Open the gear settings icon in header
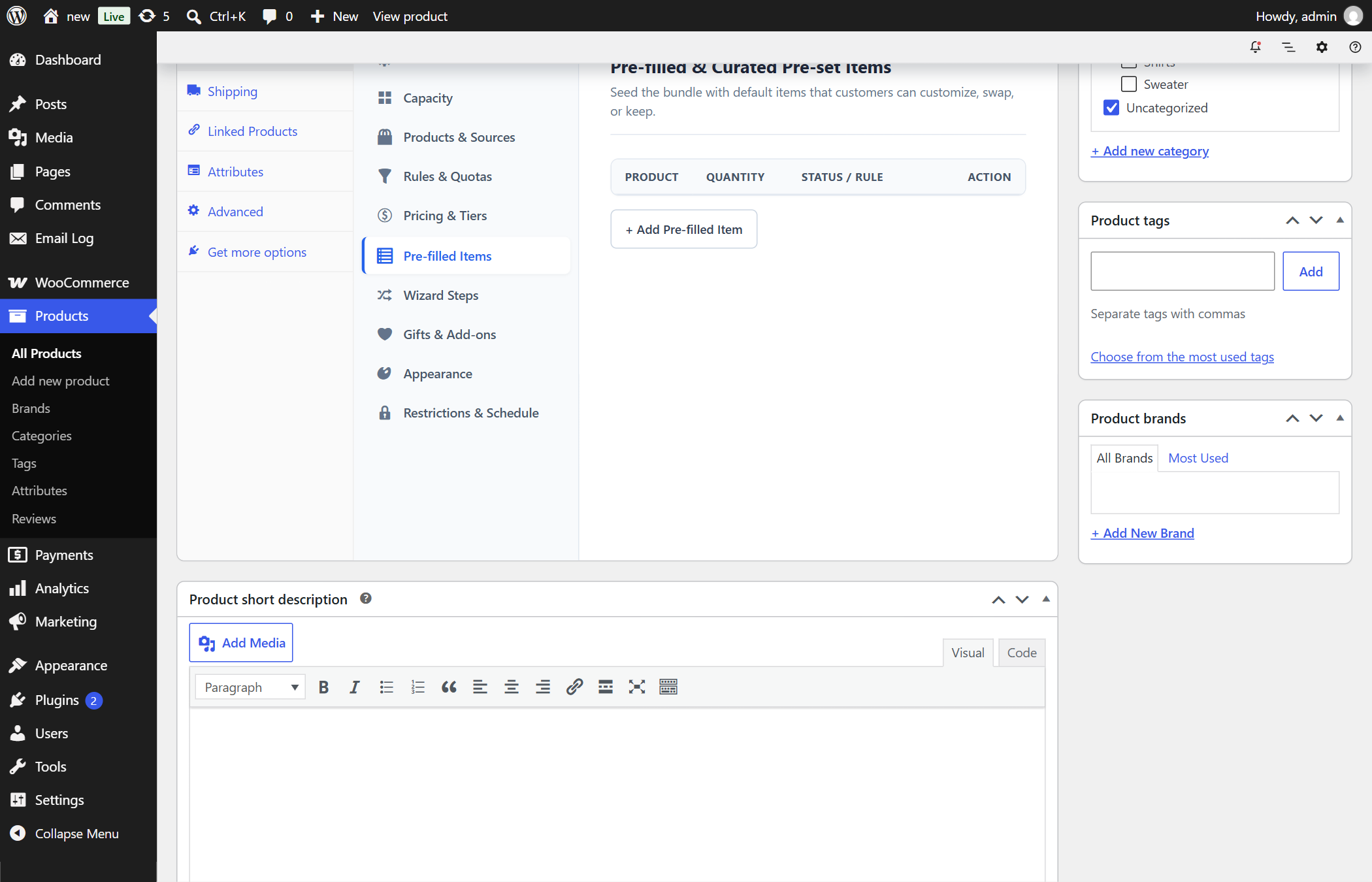 point(1322,47)
